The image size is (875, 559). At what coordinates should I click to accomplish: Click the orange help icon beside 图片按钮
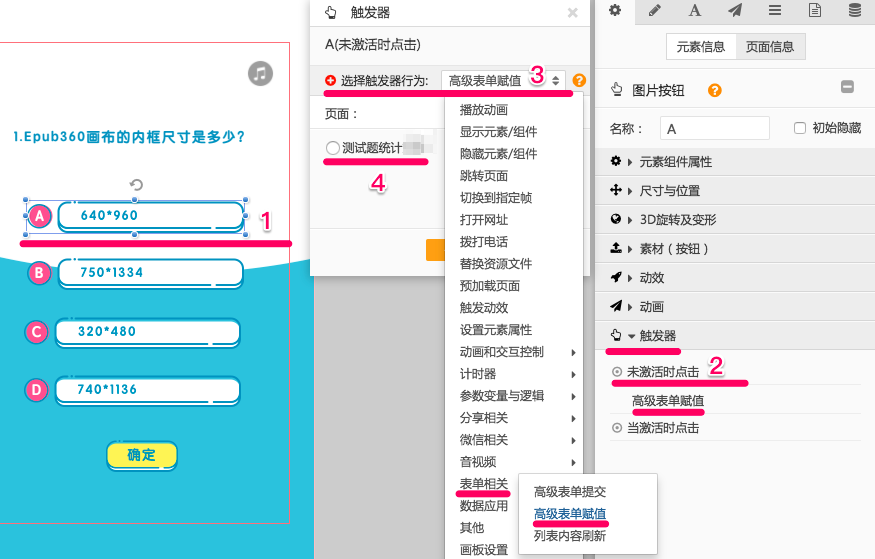pos(714,90)
